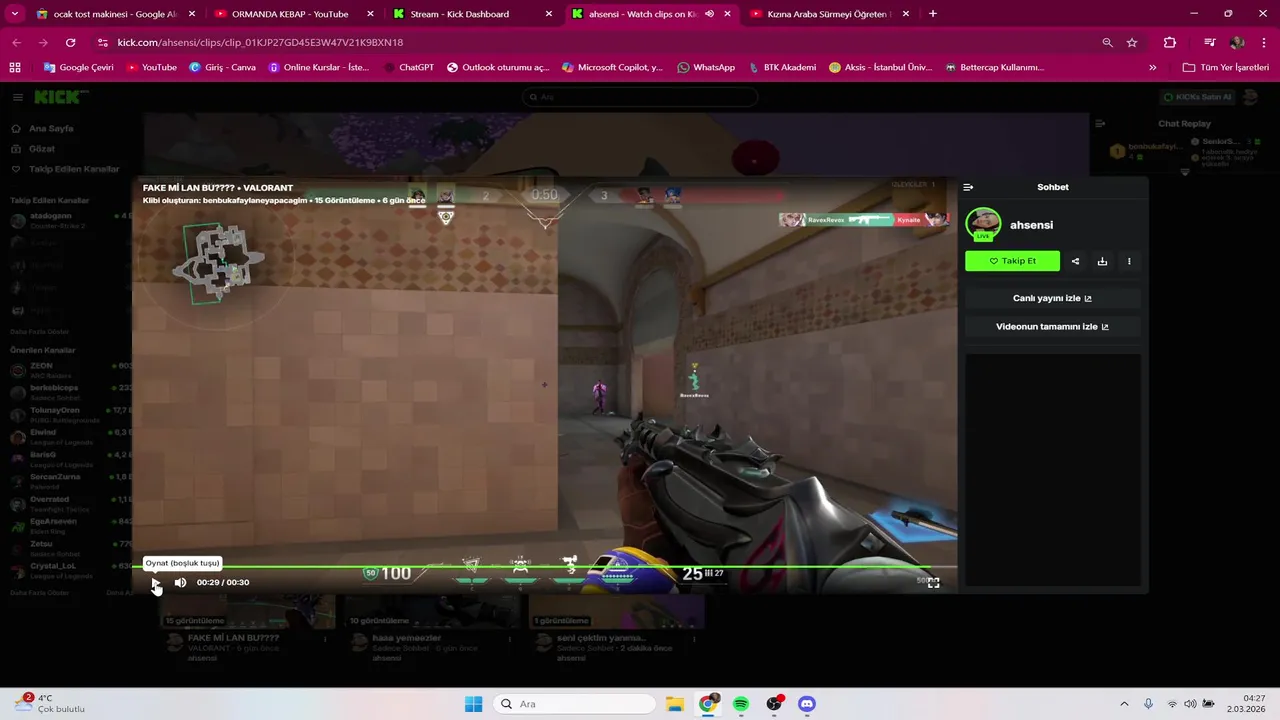
Task: Open Chrome profile avatar
Action: tap(1237, 42)
